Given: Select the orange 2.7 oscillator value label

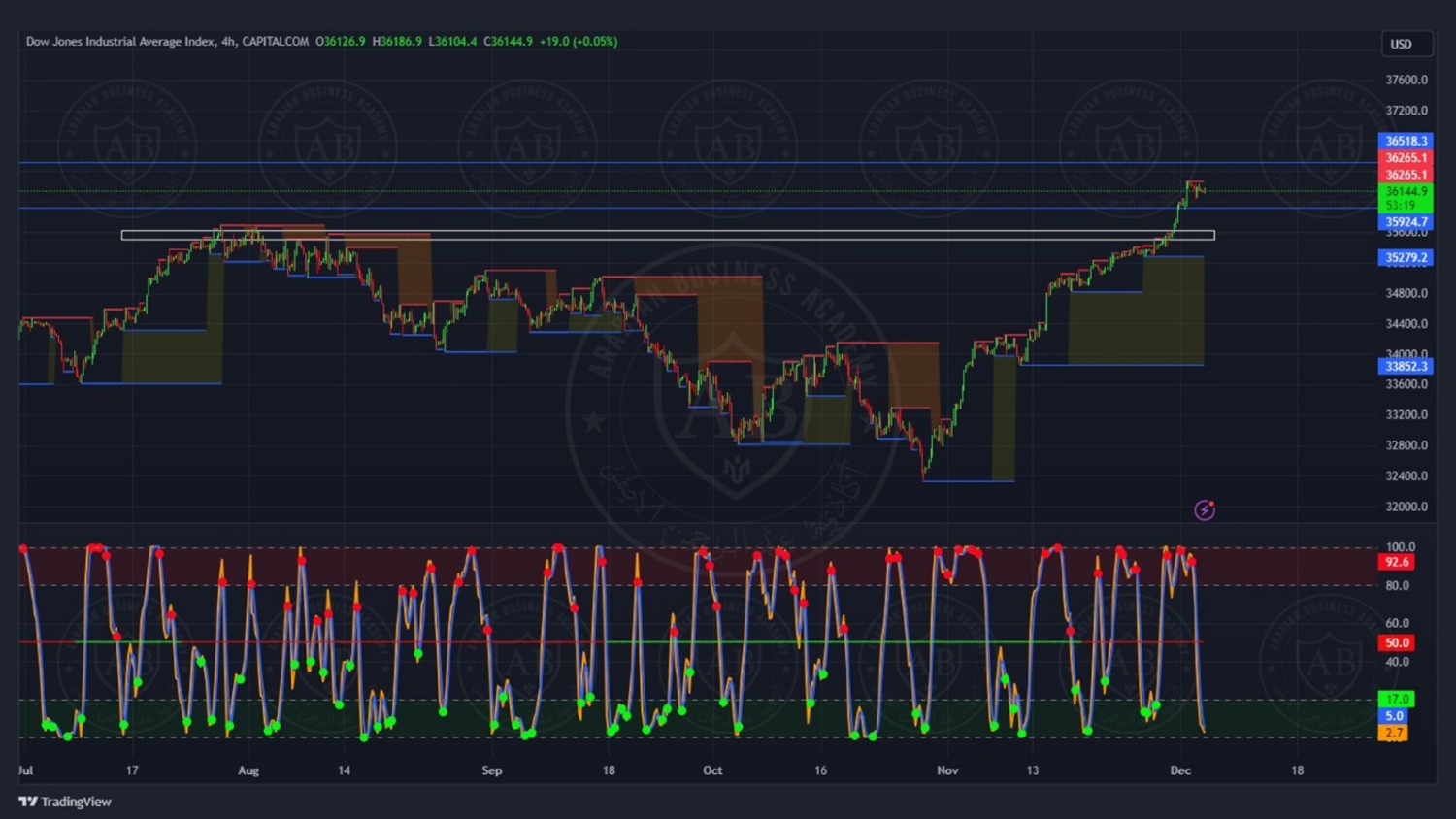Looking at the screenshot, I should [x=1393, y=734].
